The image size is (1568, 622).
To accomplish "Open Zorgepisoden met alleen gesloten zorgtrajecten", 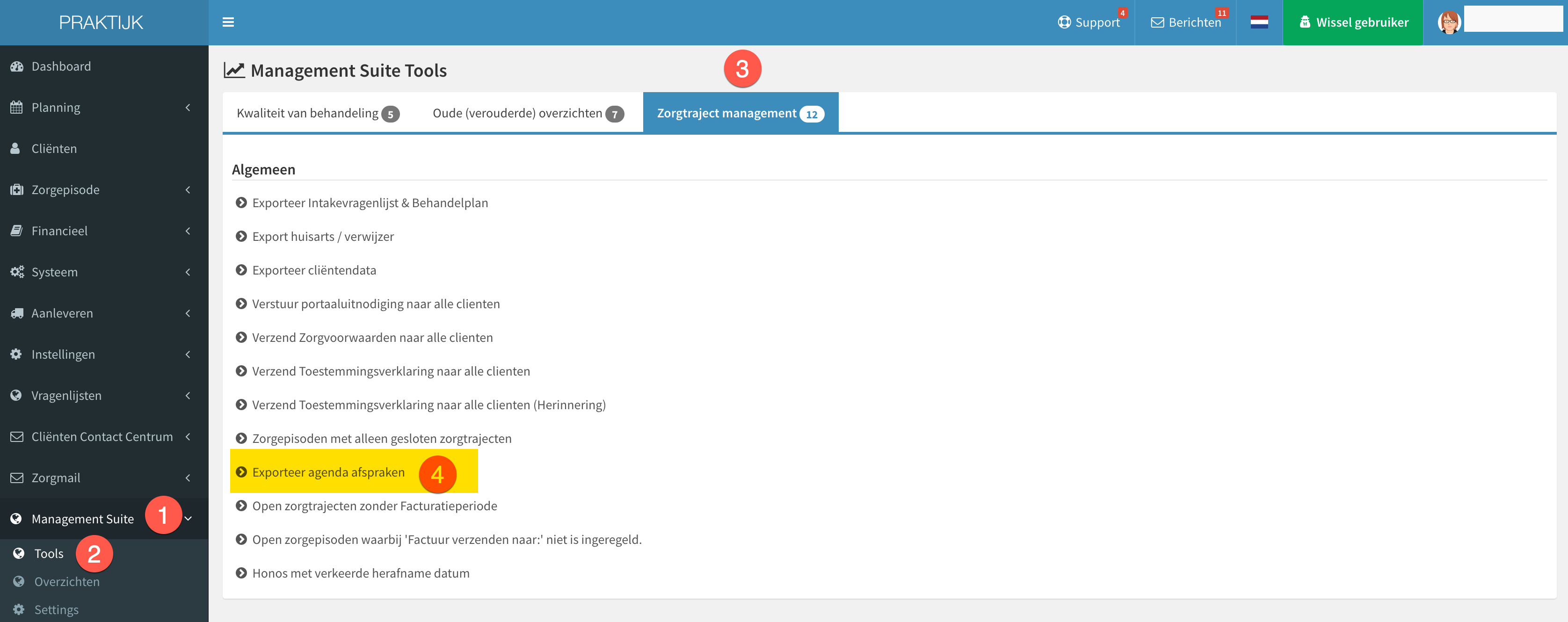I will coord(382,438).
